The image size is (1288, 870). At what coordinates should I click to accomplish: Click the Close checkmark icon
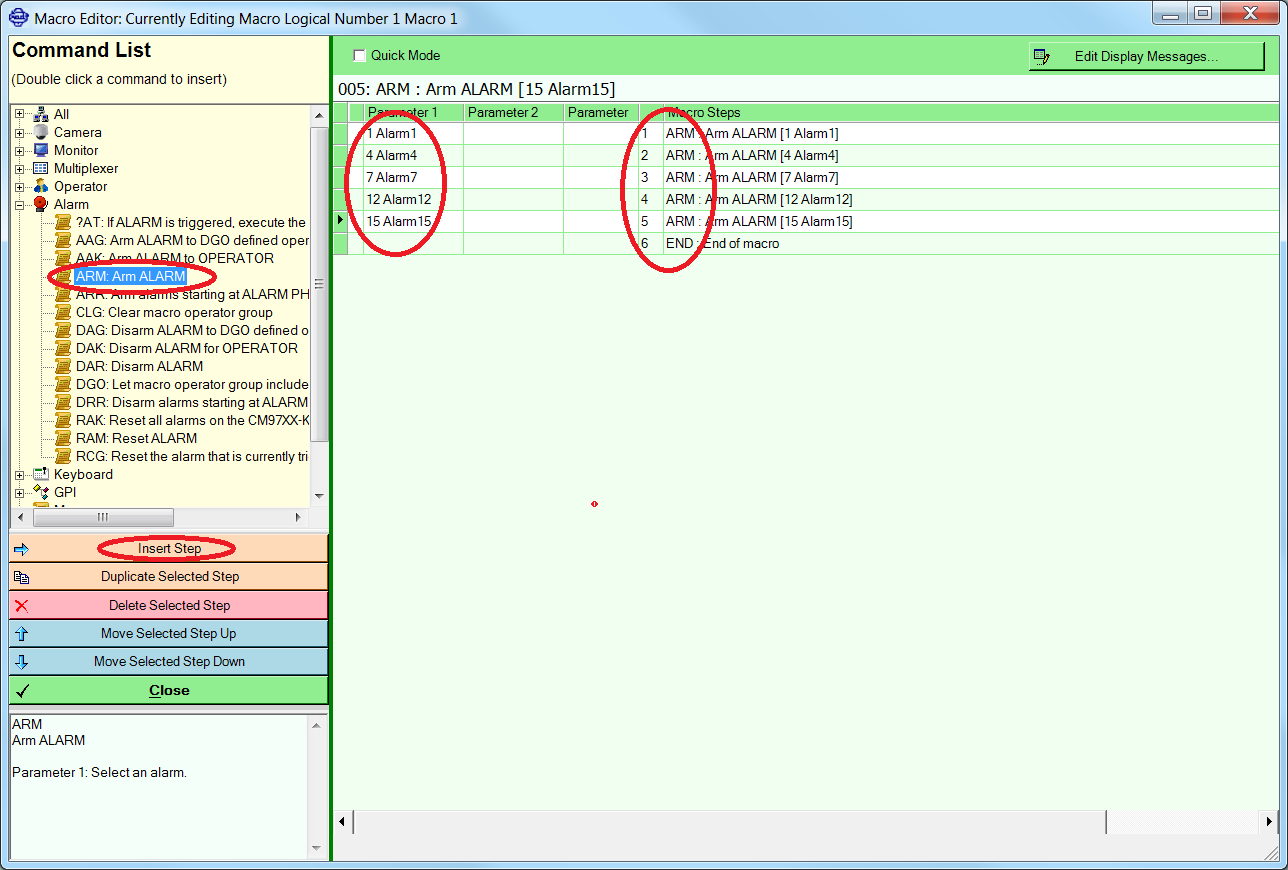coord(19,690)
